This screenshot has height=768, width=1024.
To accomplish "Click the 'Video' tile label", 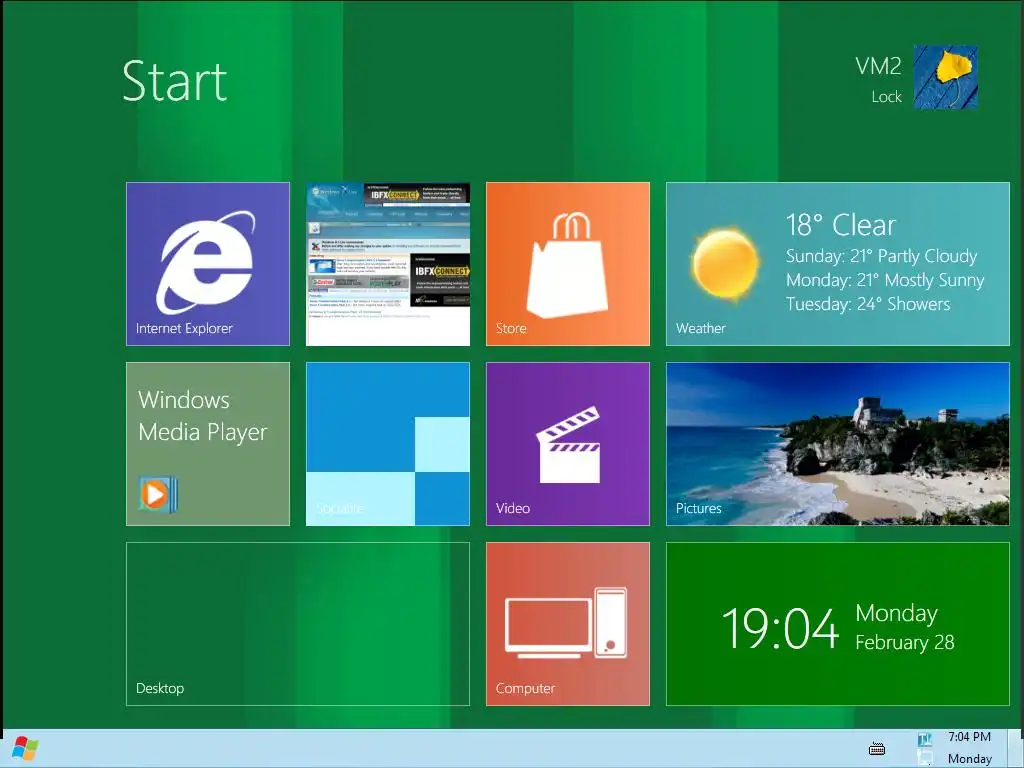I will 513,508.
